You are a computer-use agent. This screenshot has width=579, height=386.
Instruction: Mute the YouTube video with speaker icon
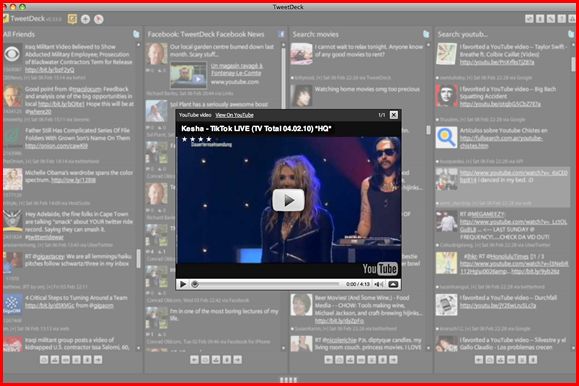click(x=378, y=284)
